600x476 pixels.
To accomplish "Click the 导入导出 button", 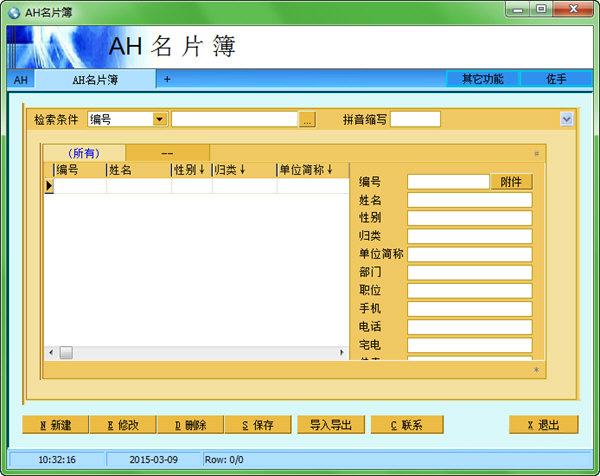I will tap(331, 425).
